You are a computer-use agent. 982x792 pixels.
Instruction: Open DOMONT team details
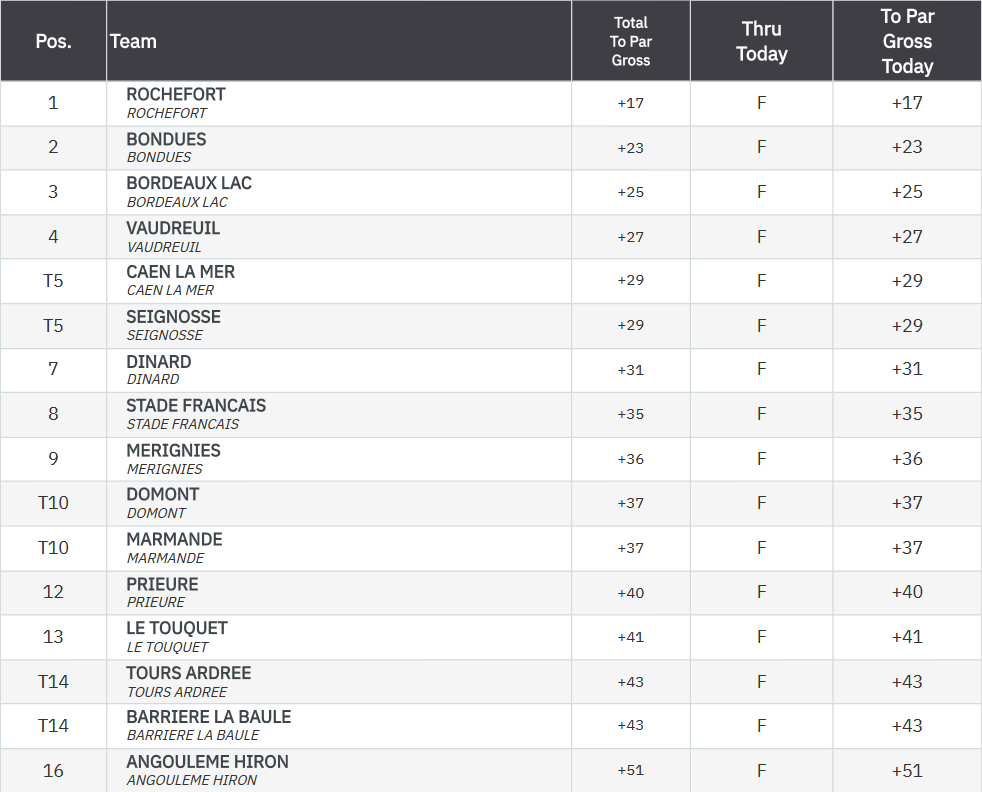coord(162,495)
